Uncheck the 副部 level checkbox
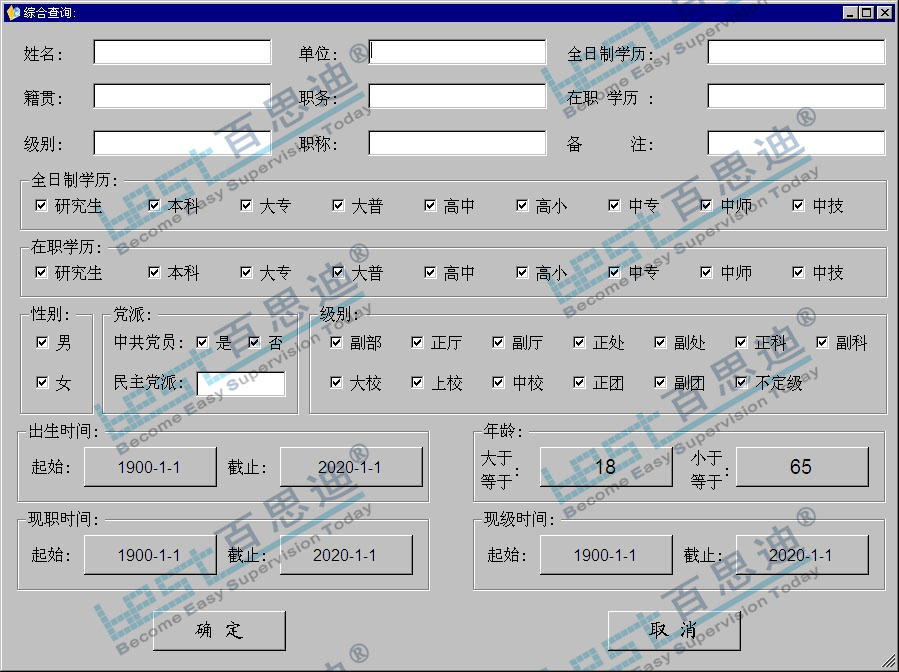The width and height of the screenshot is (899, 672). (x=337, y=342)
